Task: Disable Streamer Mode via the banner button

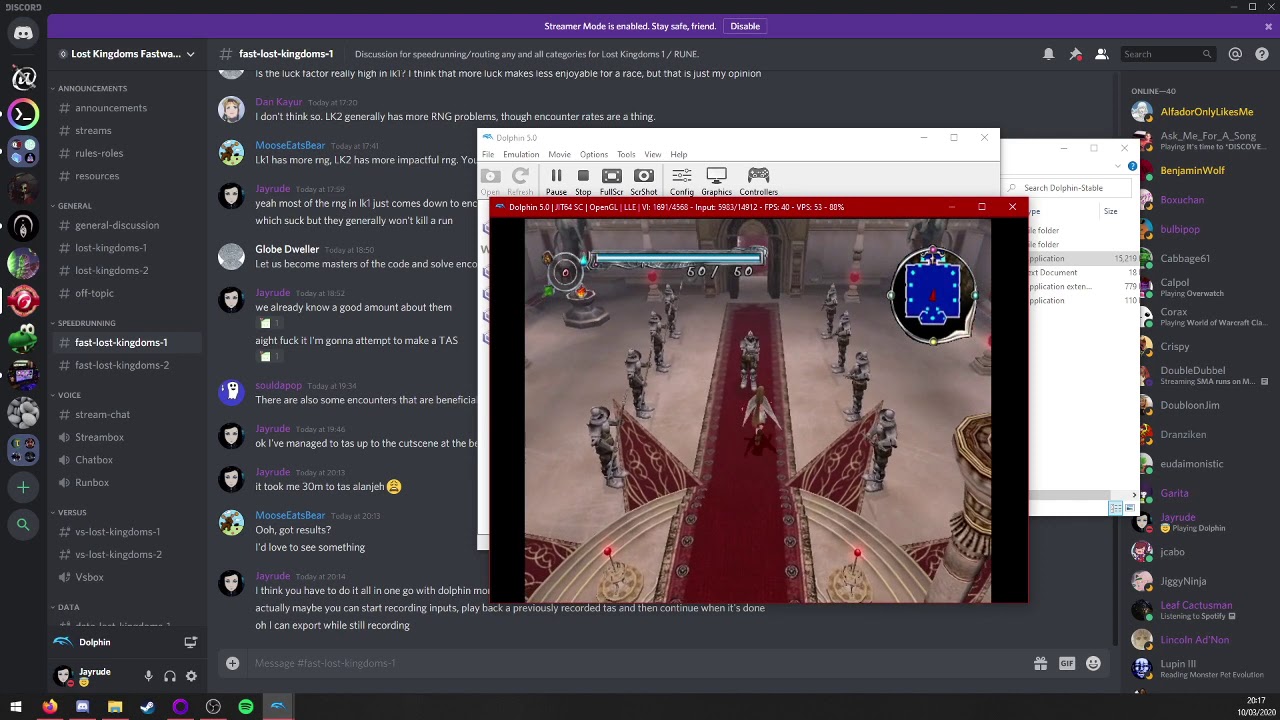Action: click(745, 26)
